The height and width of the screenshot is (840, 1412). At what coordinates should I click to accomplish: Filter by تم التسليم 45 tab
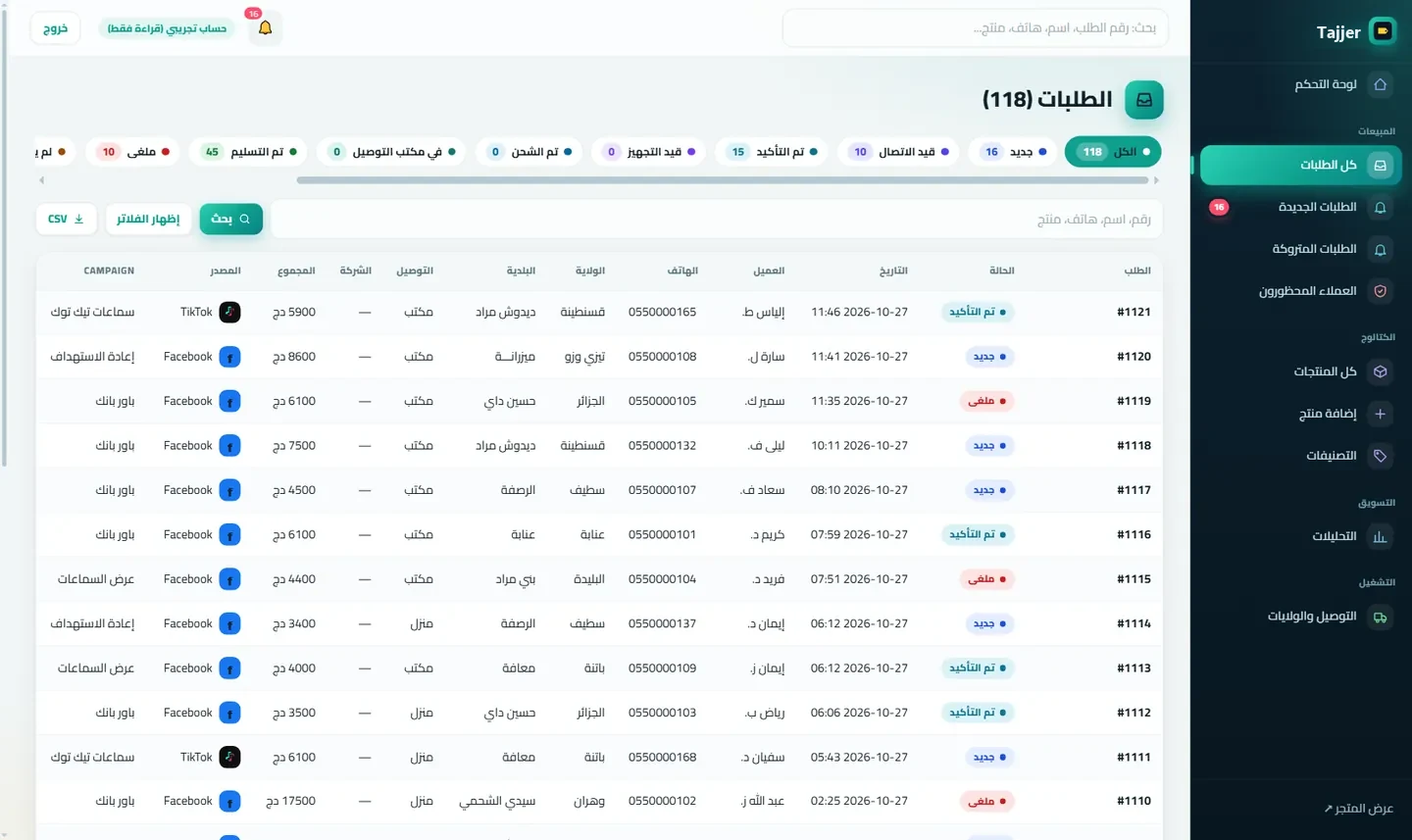[249, 152]
